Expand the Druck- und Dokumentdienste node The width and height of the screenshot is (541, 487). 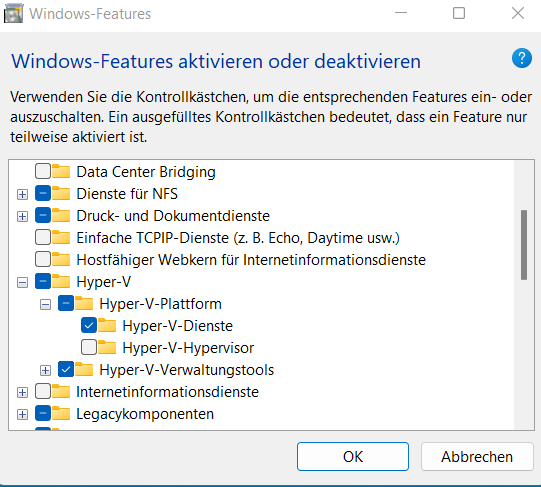(22, 216)
